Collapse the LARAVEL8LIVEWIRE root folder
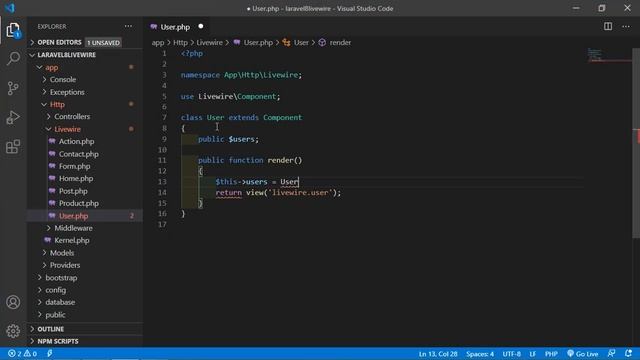640x360 pixels. click(85, 55)
